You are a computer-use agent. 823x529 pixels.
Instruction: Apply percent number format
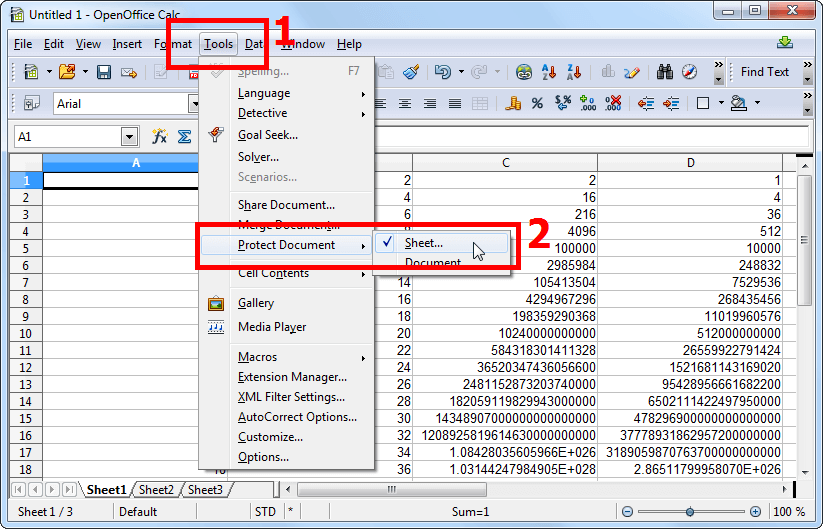pos(537,103)
